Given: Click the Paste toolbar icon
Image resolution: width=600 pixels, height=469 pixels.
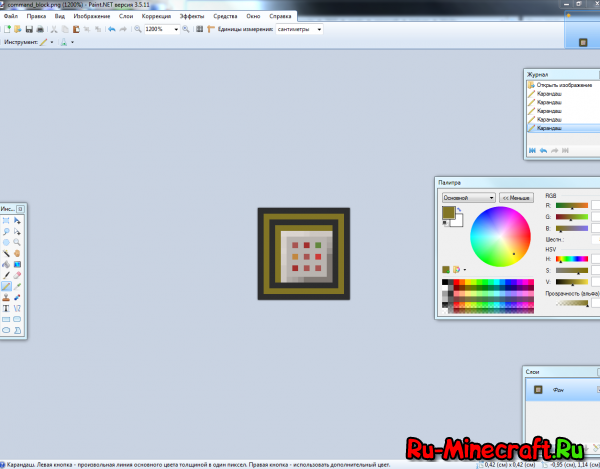Looking at the screenshot, I should tap(76, 29).
